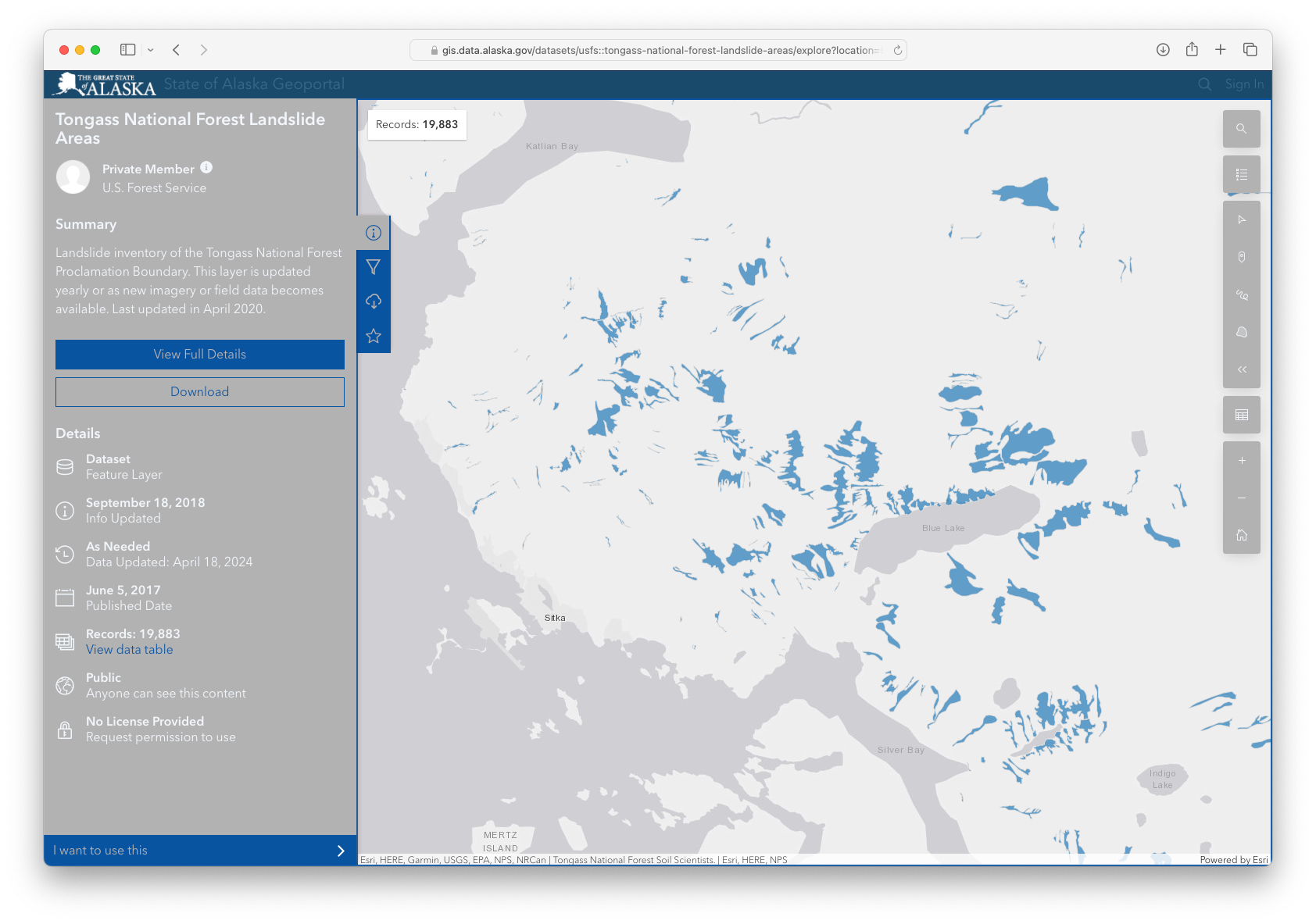Open the layer legend panel
Screen dimensions: 1316x924
(x=1242, y=173)
